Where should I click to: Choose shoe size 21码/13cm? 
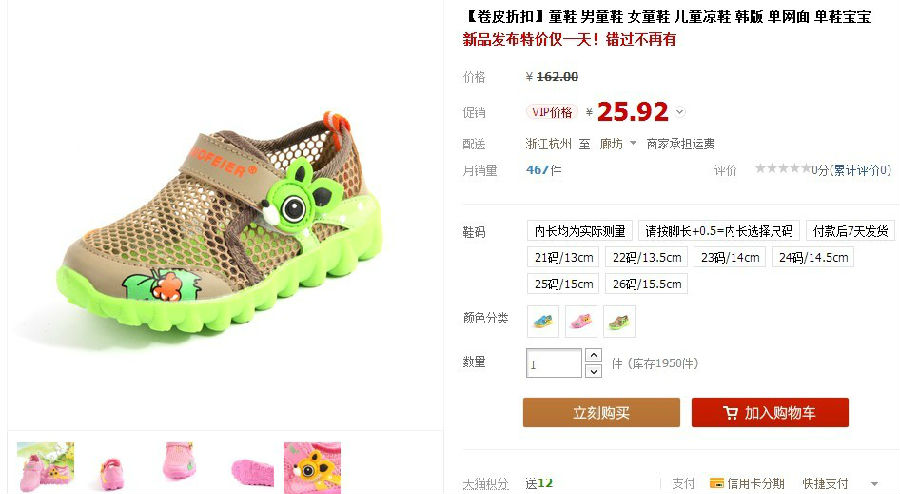pos(563,258)
